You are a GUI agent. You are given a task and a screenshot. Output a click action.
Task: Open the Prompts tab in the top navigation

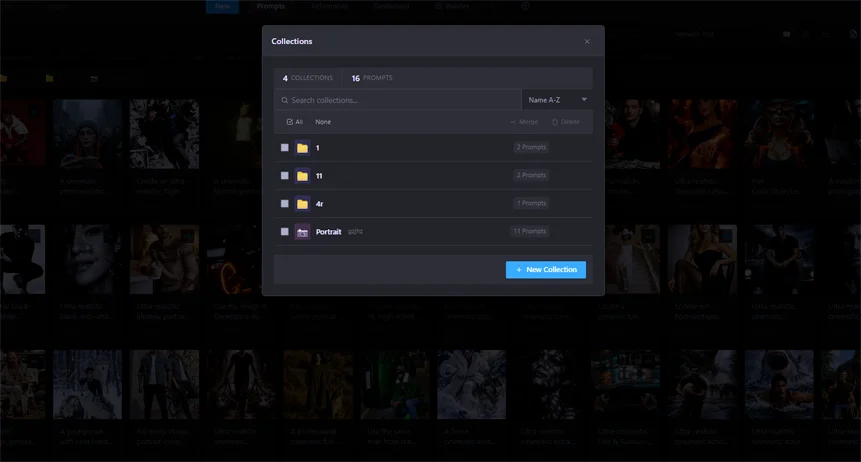pyautogui.click(x=271, y=6)
